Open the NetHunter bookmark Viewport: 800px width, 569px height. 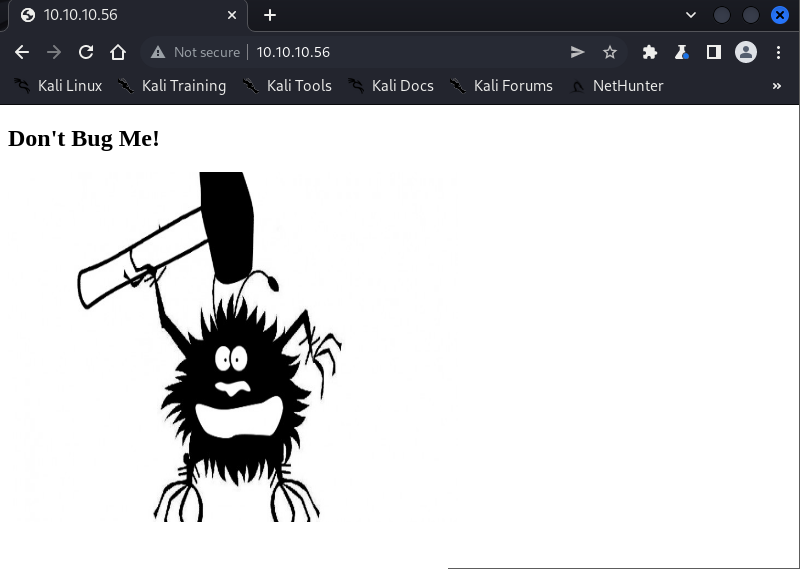tap(616, 86)
